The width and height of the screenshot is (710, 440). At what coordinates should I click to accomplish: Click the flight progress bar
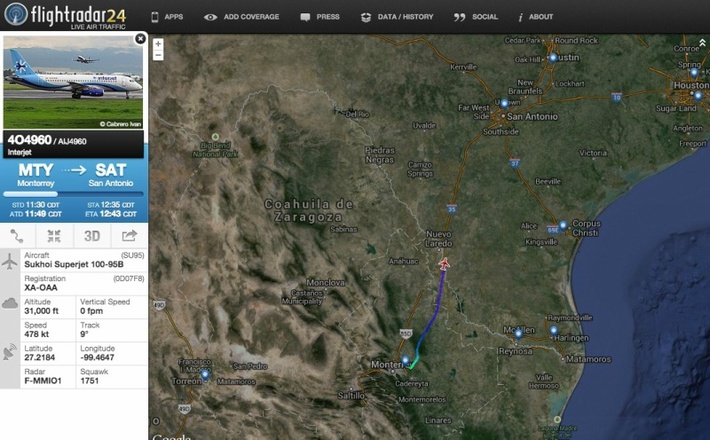click(x=73, y=194)
